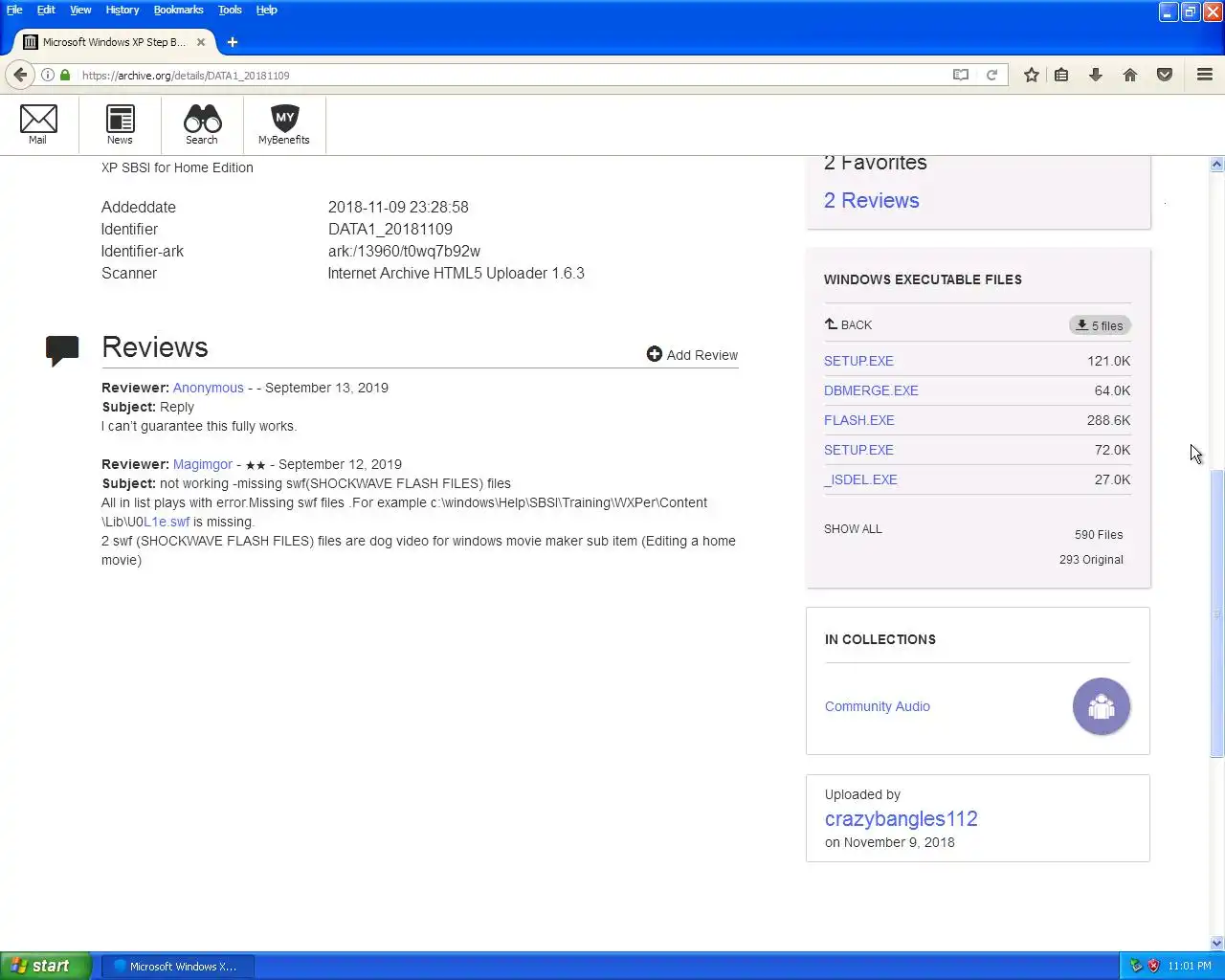Open the hamburger menu icon
The width and height of the screenshot is (1225, 980).
[x=1205, y=75]
